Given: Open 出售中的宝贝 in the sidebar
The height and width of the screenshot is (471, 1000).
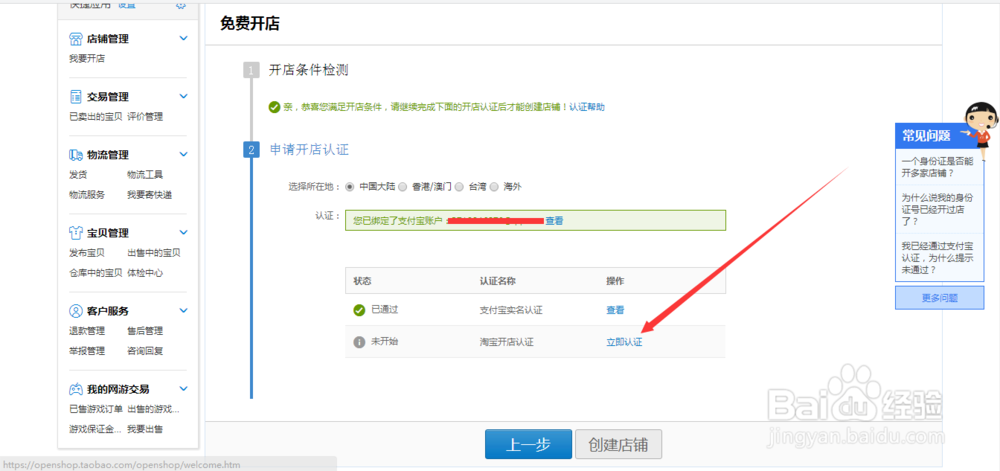Looking at the screenshot, I should click(154, 253).
